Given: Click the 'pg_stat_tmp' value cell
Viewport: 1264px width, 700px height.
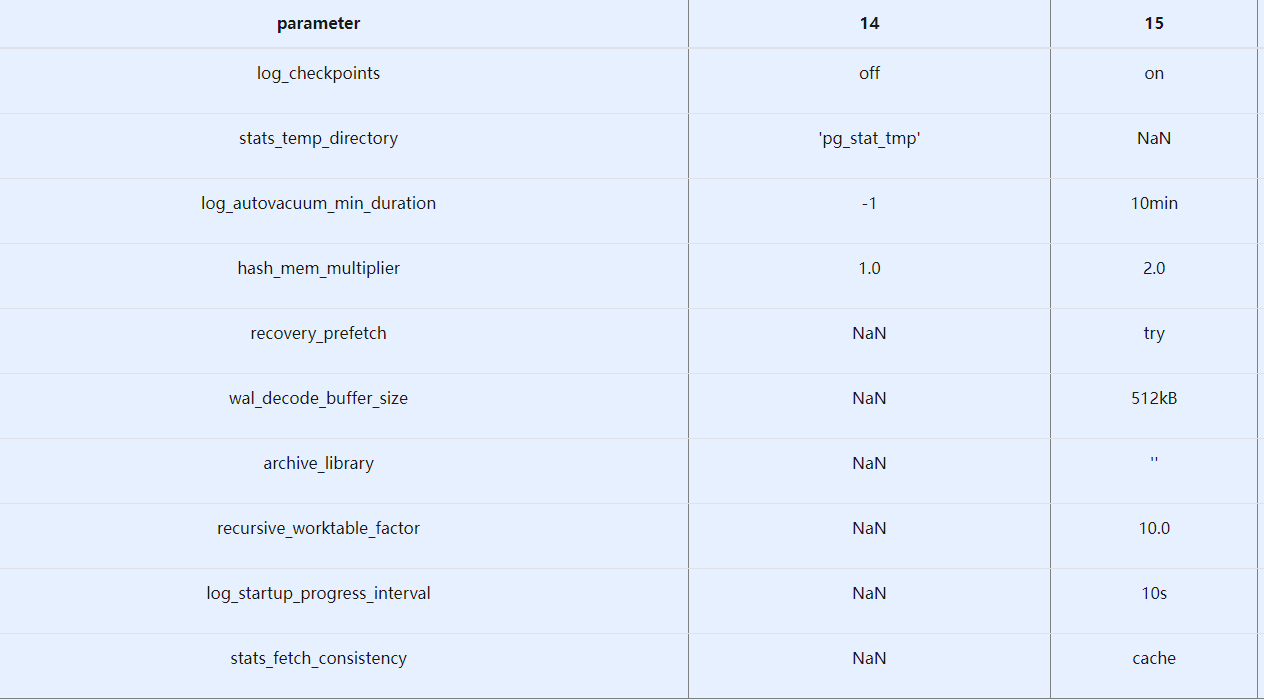Looking at the screenshot, I should point(869,138).
